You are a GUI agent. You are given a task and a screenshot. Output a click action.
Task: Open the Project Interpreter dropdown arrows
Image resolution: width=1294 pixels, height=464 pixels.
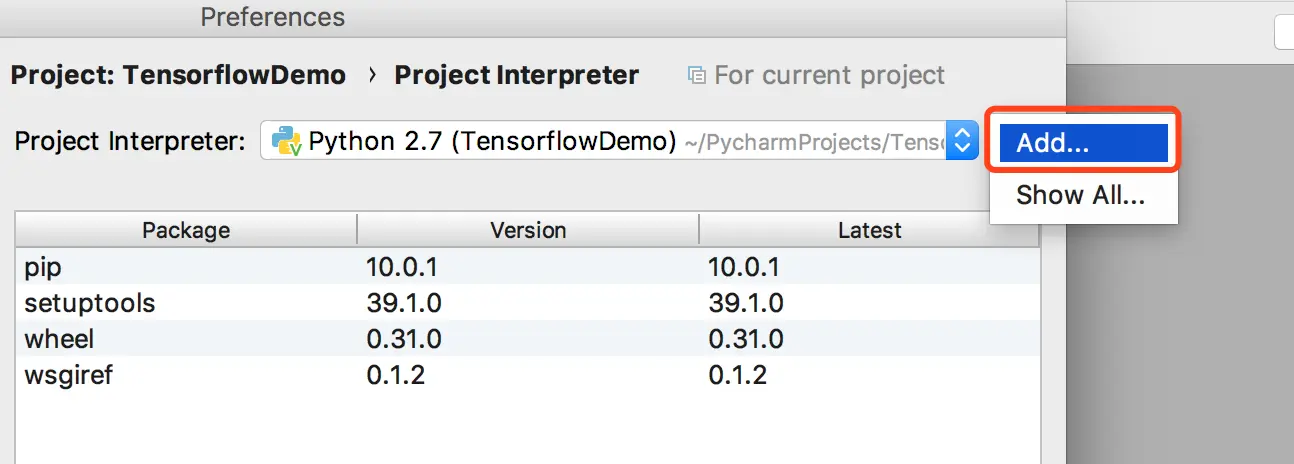tap(962, 141)
